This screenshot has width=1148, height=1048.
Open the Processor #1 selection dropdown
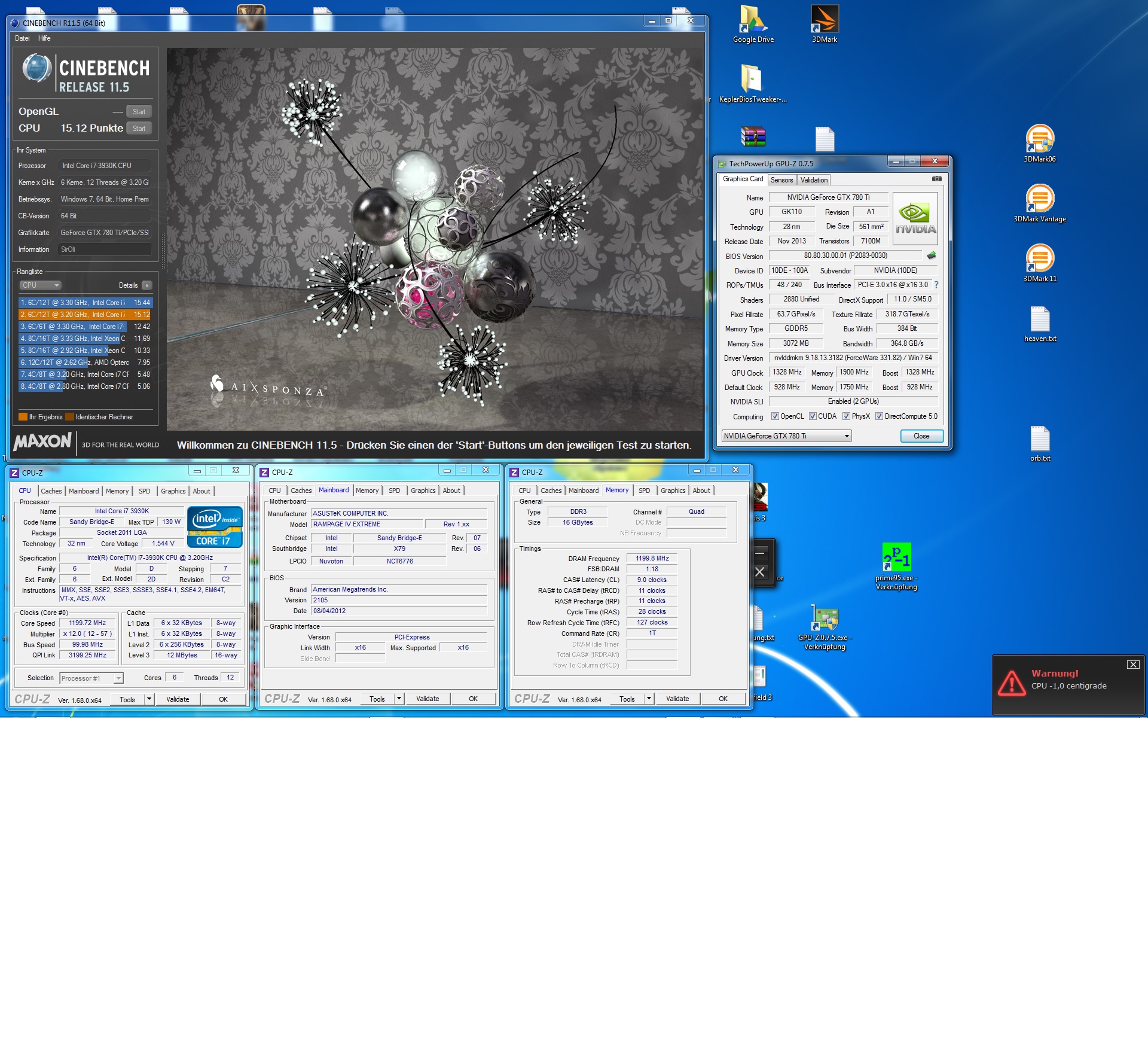(x=91, y=678)
